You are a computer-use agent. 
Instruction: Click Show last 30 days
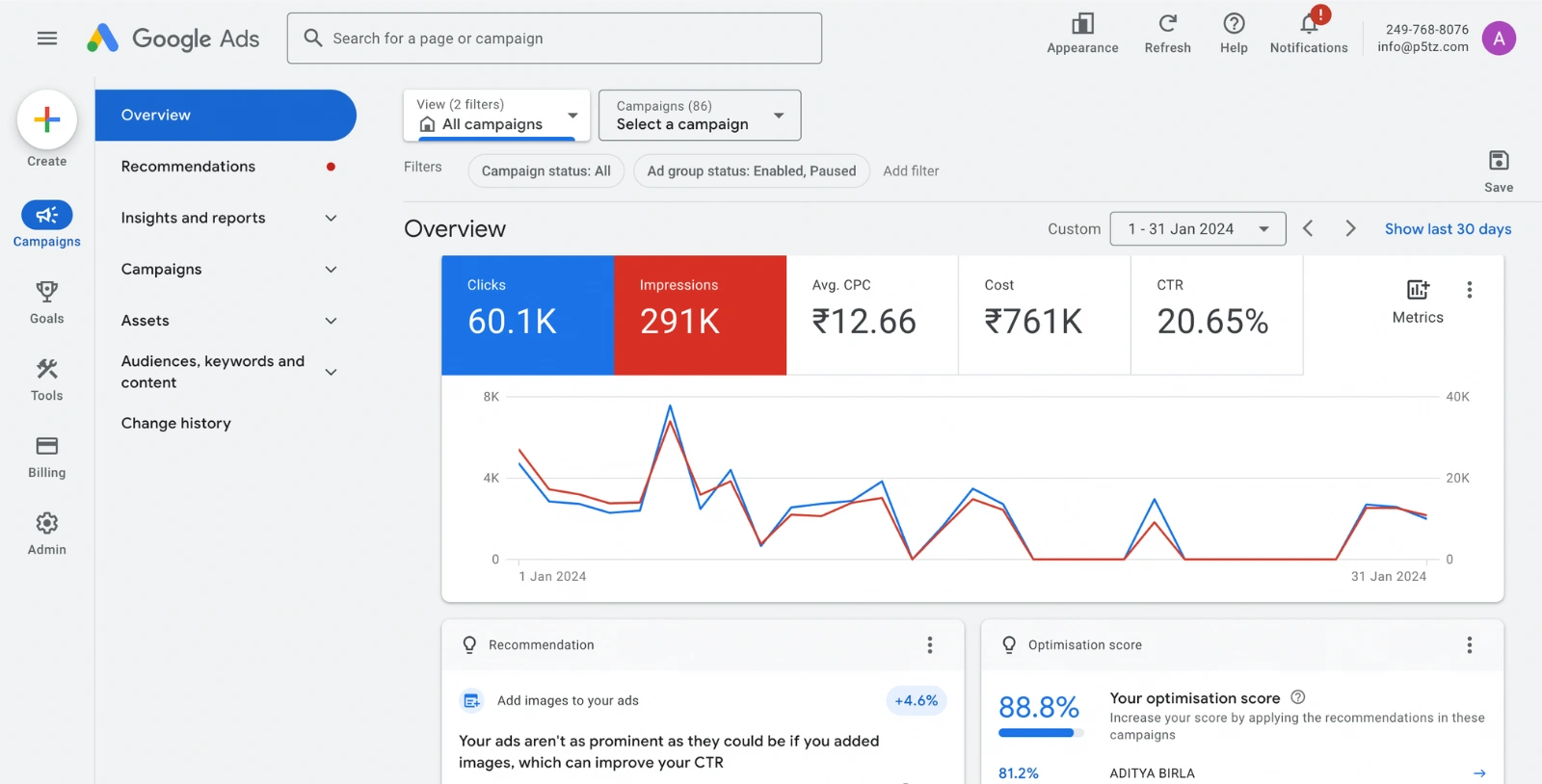click(x=1448, y=228)
